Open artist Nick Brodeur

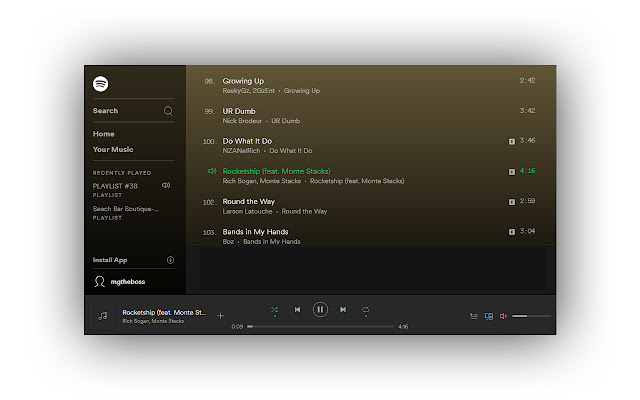(x=242, y=121)
